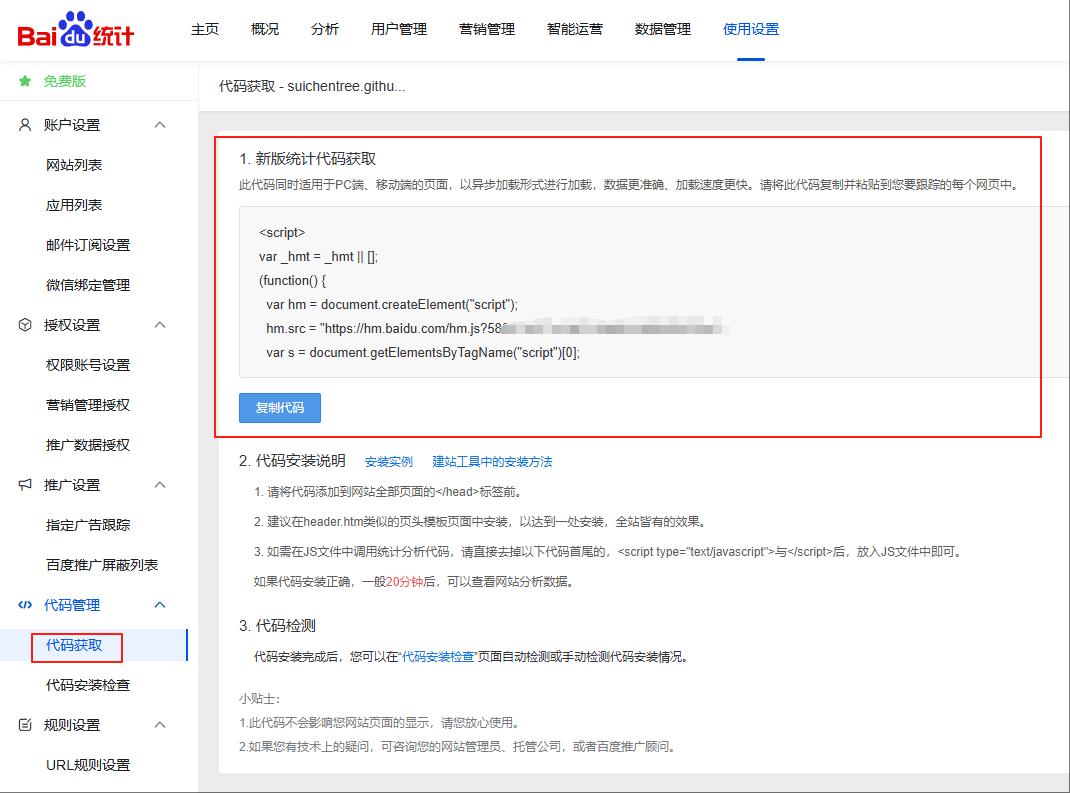The height and width of the screenshot is (793, 1070).
Task: Collapse the 账户设置 section
Action: (158, 125)
